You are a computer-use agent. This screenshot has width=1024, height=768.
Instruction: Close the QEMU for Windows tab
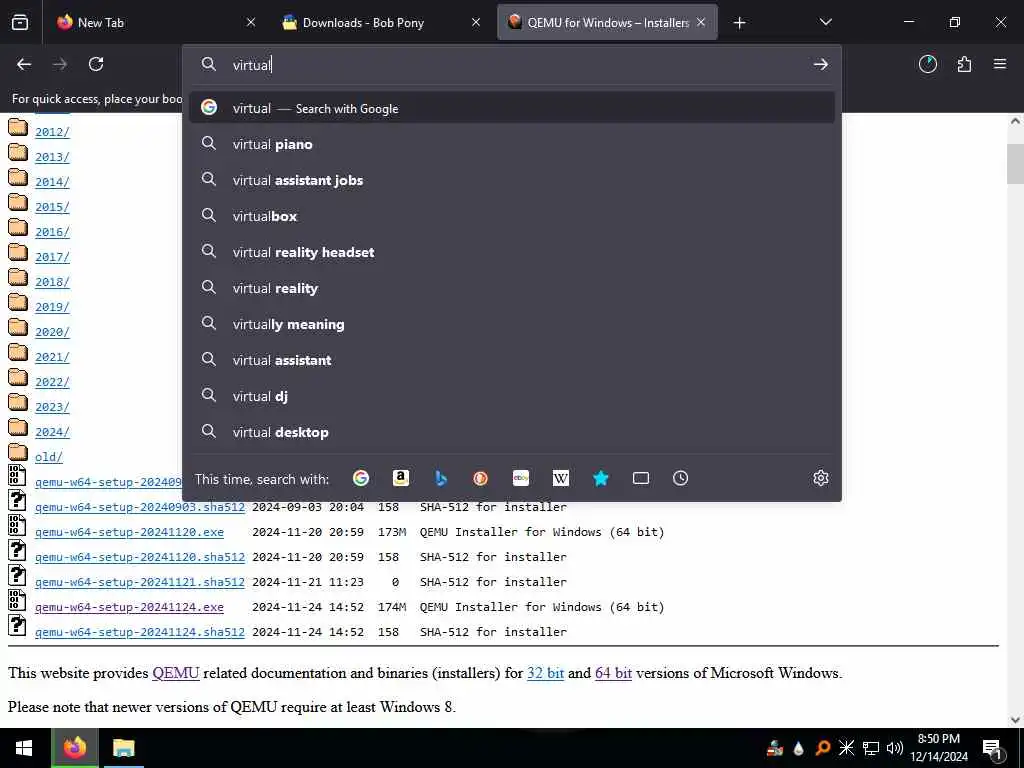tap(701, 22)
